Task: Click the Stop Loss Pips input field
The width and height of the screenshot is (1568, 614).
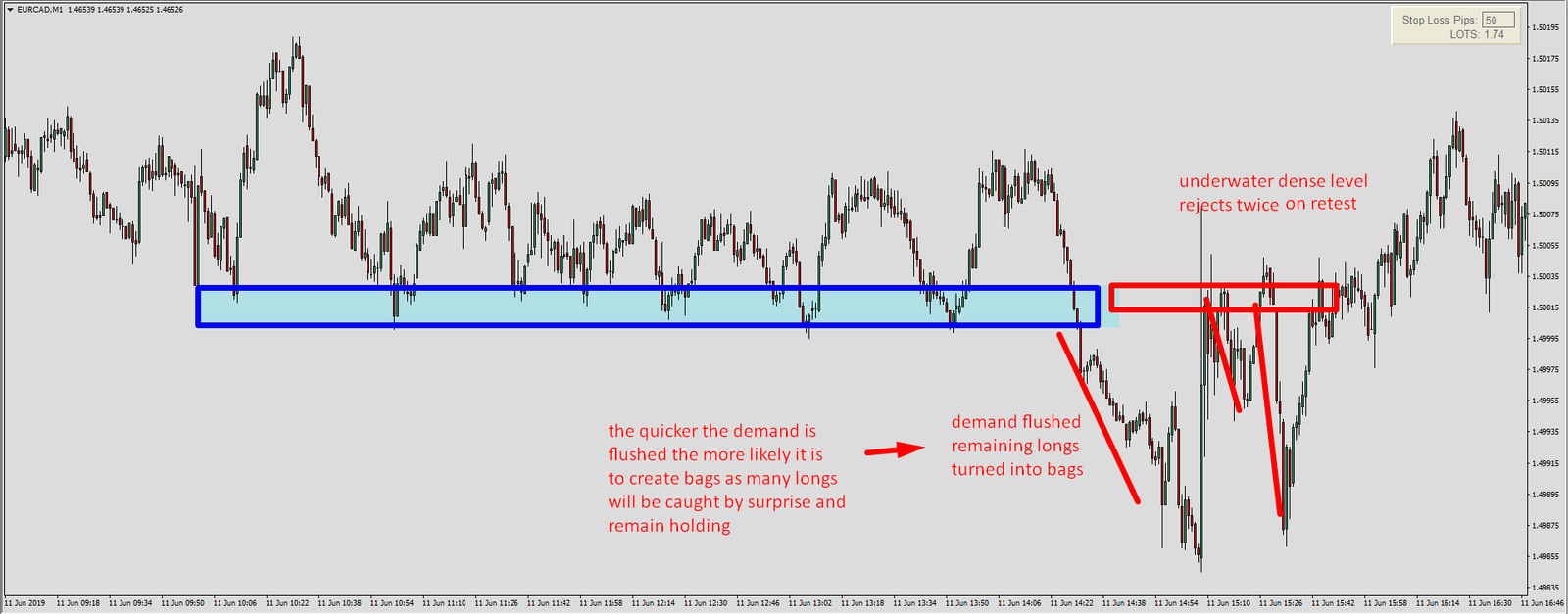Action: 1497,20
